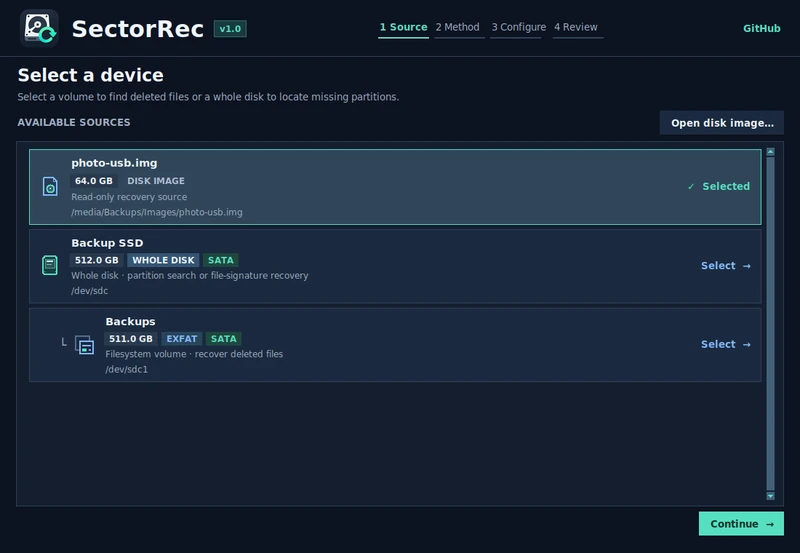
Task: Click Select for the Backups volume
Action: point(726,344)
